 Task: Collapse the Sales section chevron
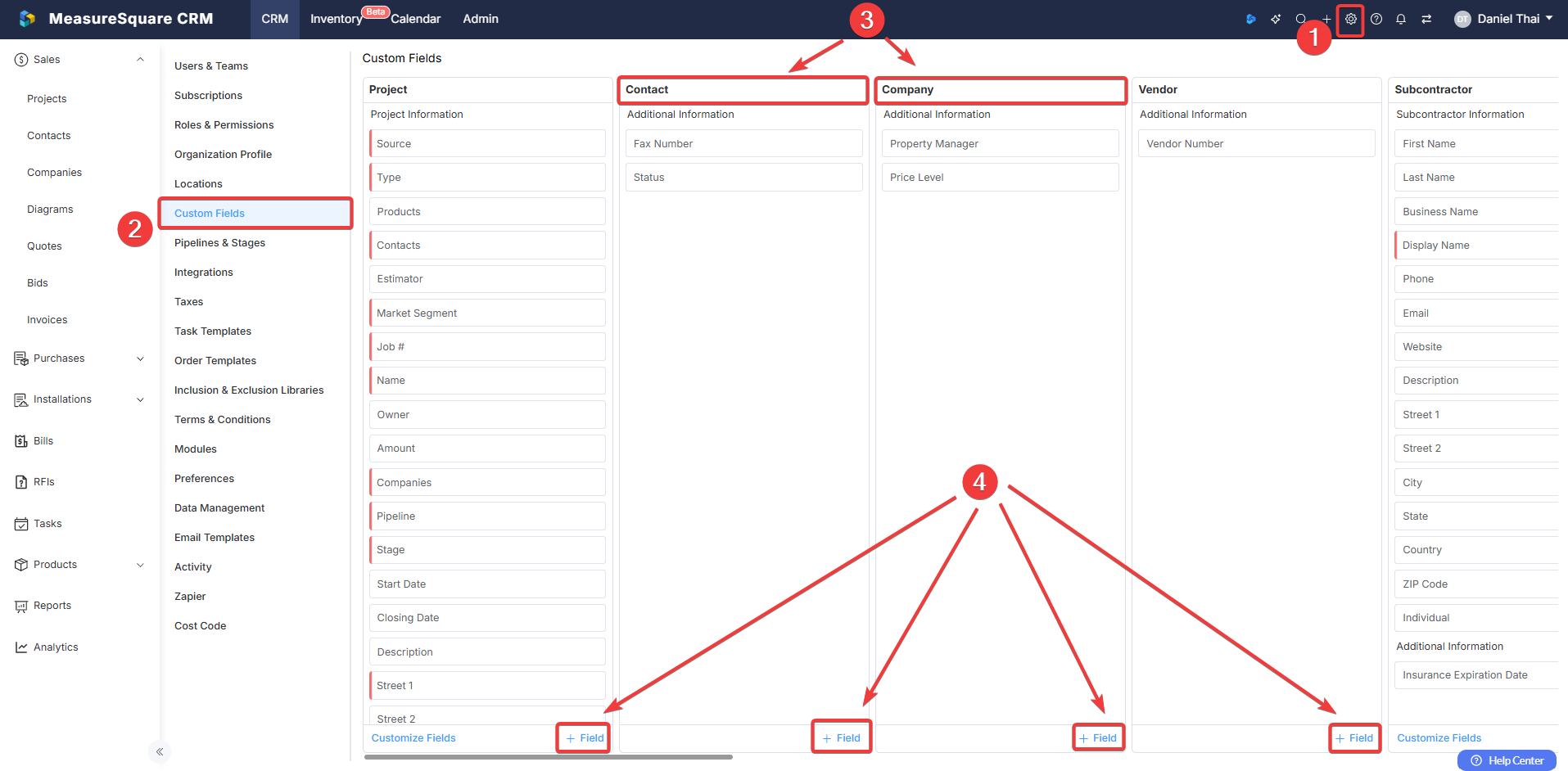tap(140, 60)
